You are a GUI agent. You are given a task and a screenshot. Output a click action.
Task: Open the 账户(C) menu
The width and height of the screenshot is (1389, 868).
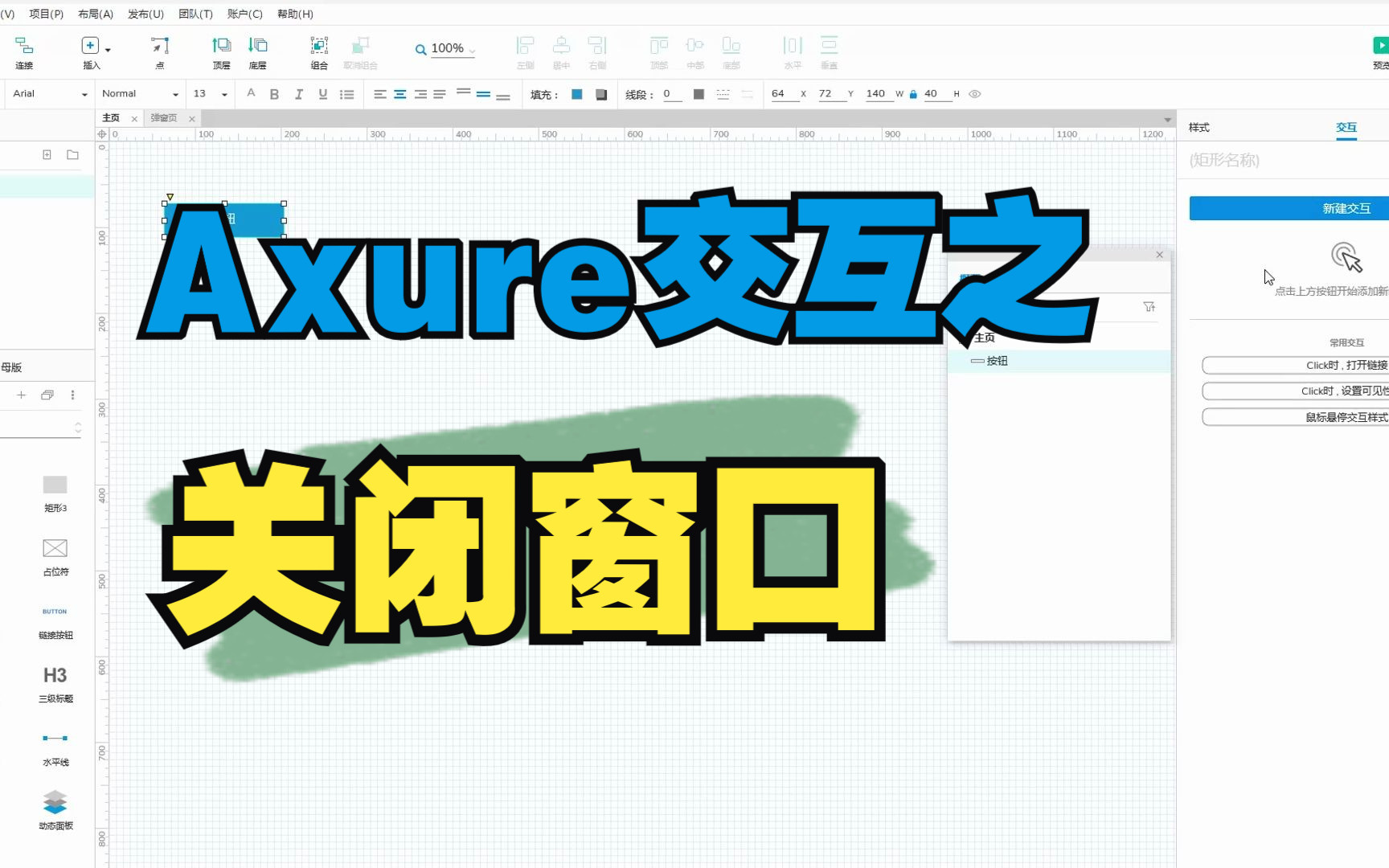pyautogui.click(x=245, y=14)
